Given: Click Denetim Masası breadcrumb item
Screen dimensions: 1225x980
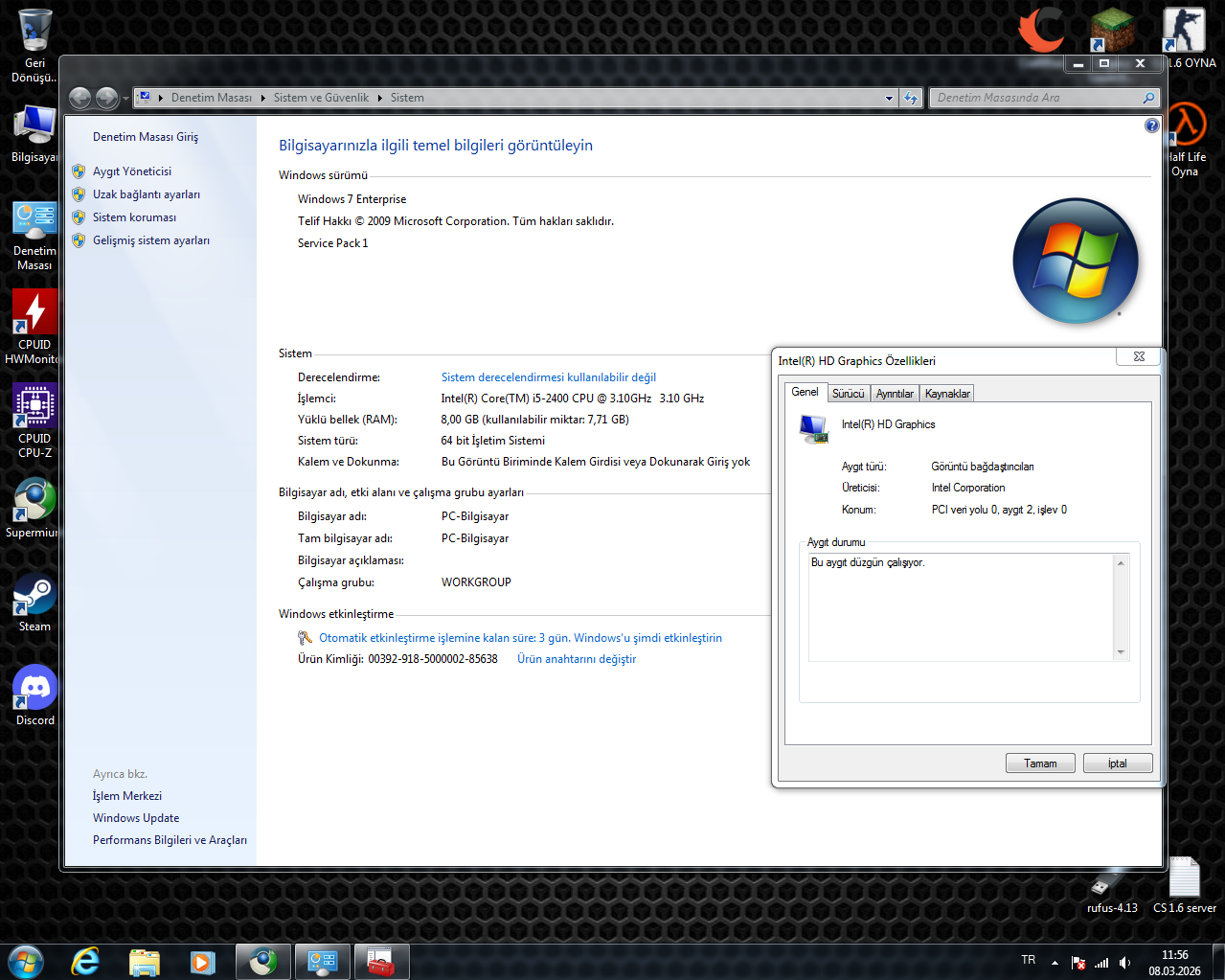Looking at the screenshot, I should 212,98.
